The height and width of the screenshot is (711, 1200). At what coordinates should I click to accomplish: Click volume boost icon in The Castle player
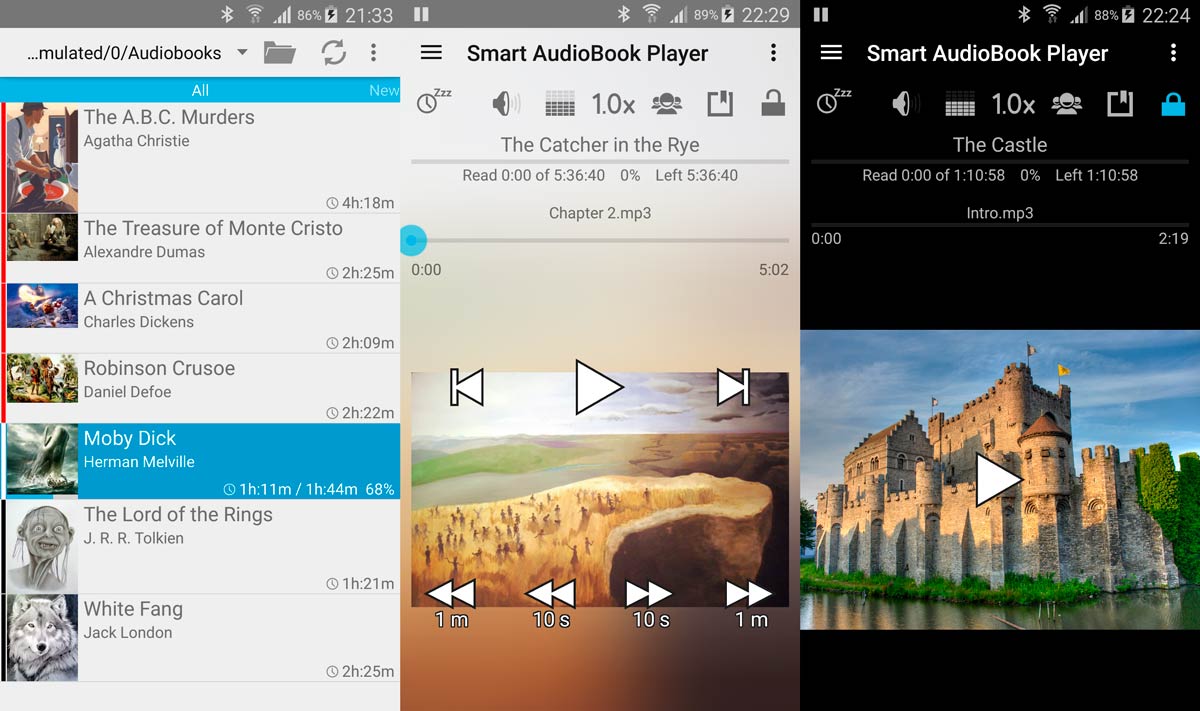pyautogui.click(x=906, y=103)
